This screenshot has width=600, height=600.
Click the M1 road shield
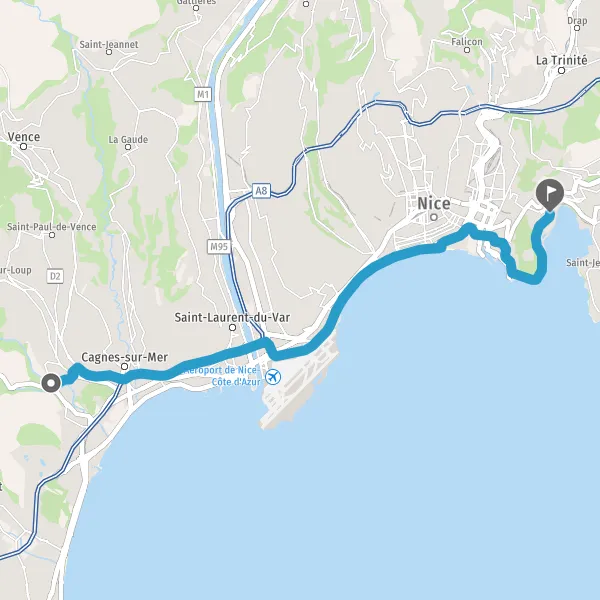coord(203,94)
